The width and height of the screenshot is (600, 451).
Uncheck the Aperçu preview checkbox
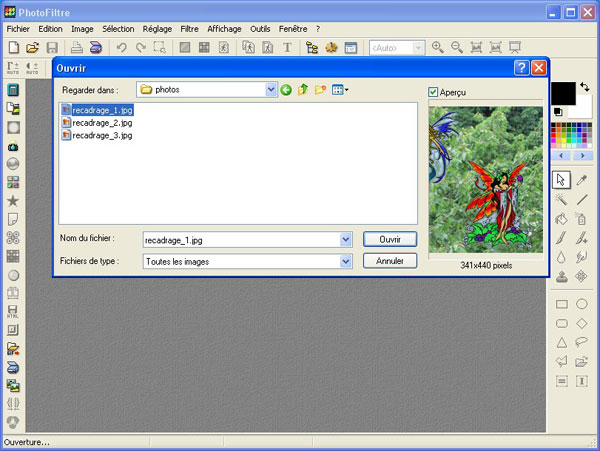point(433,92)
